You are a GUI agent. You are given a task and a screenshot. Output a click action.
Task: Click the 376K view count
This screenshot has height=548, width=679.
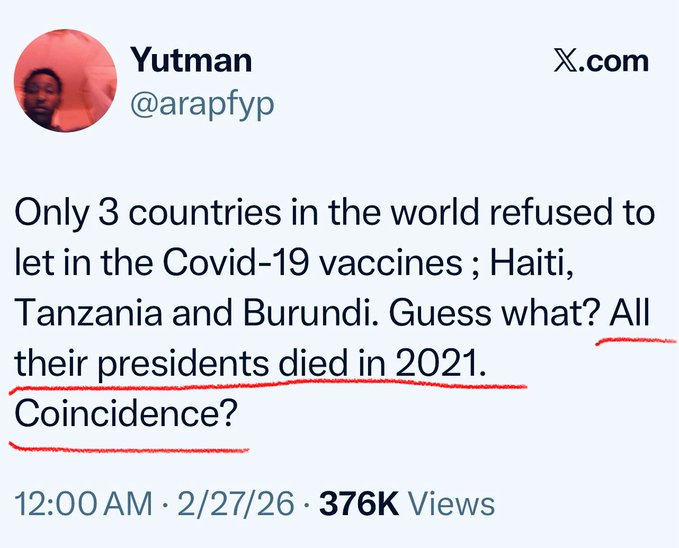click(x=359, y=503)
